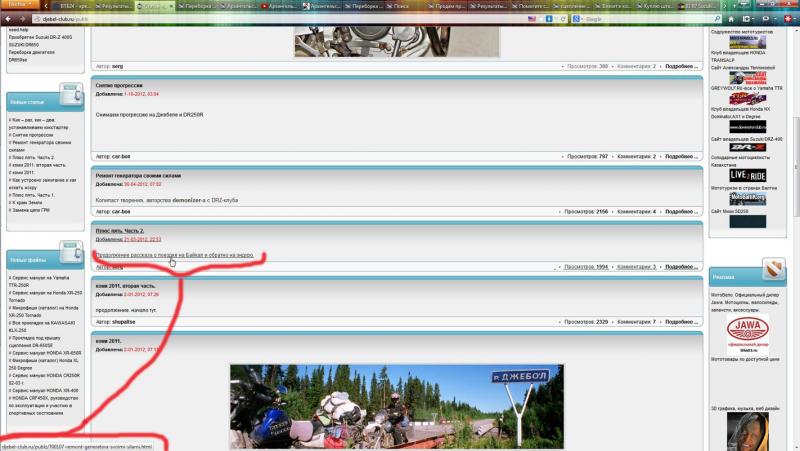Screen dimensions: 800x451
Task: Click the LIVE 2 RIDE banner
Action: (x=747, y=176)
